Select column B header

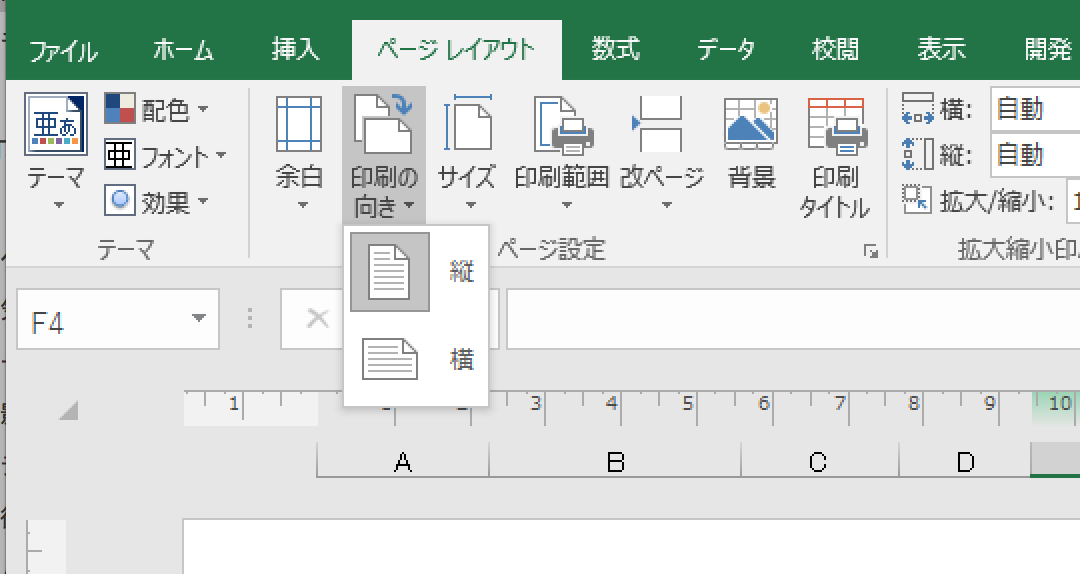(x=615, y=461)
